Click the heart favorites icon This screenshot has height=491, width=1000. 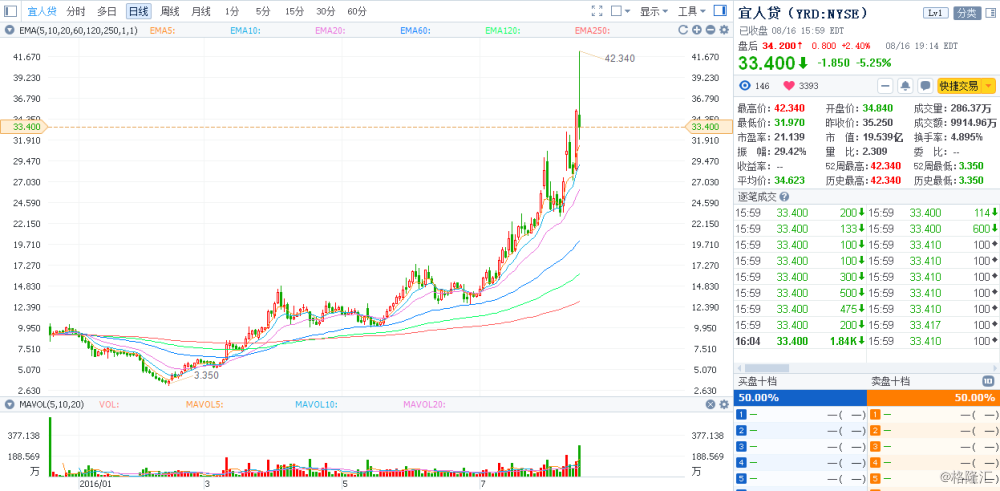coord(790,85)
